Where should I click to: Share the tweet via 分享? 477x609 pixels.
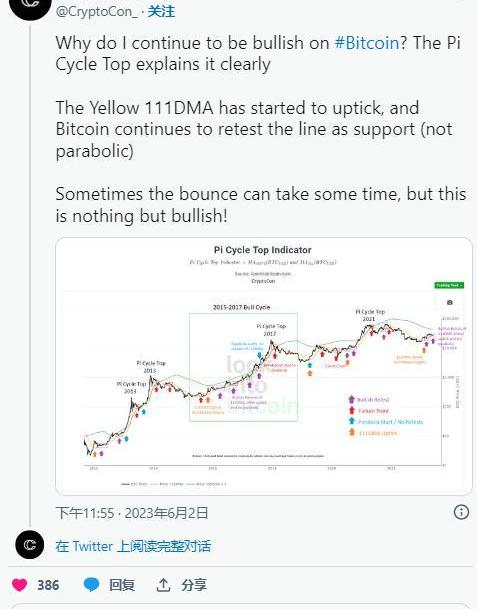pos(194,585)
